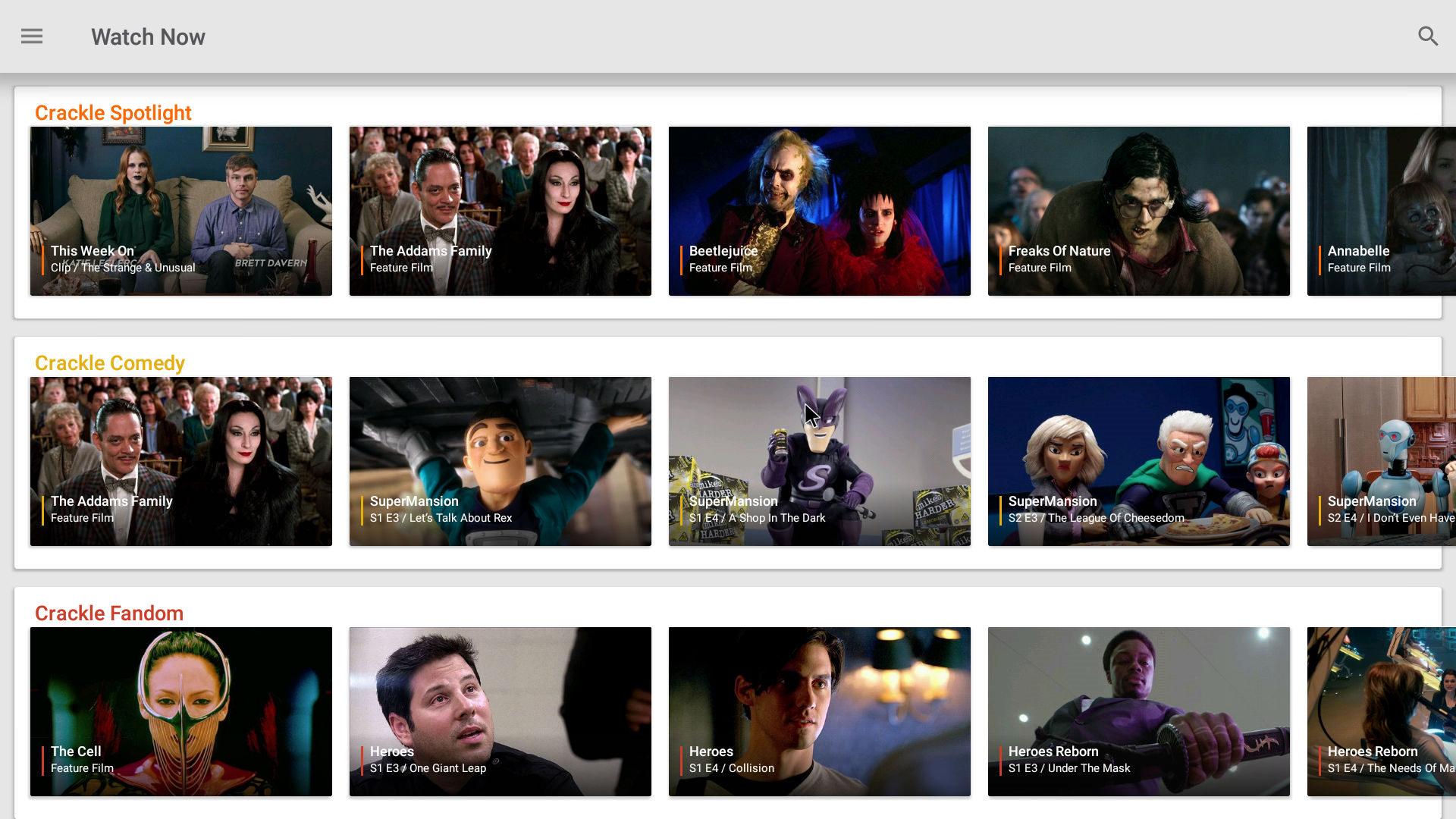The image size is (1456, 819).
Task: Open Freaks Of Nature Feature Film
Action: point(1138,211)
